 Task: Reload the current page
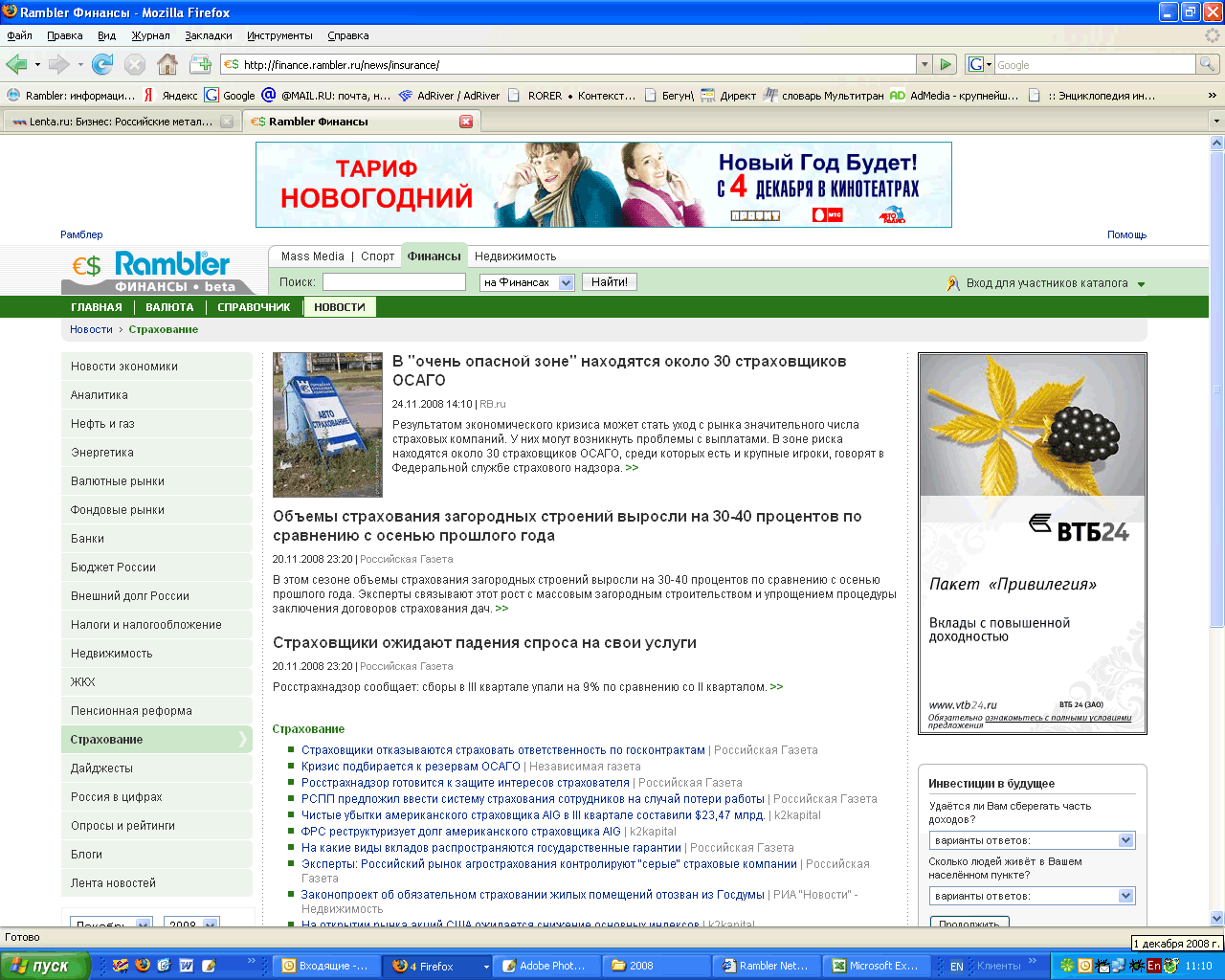pos(102,64)
